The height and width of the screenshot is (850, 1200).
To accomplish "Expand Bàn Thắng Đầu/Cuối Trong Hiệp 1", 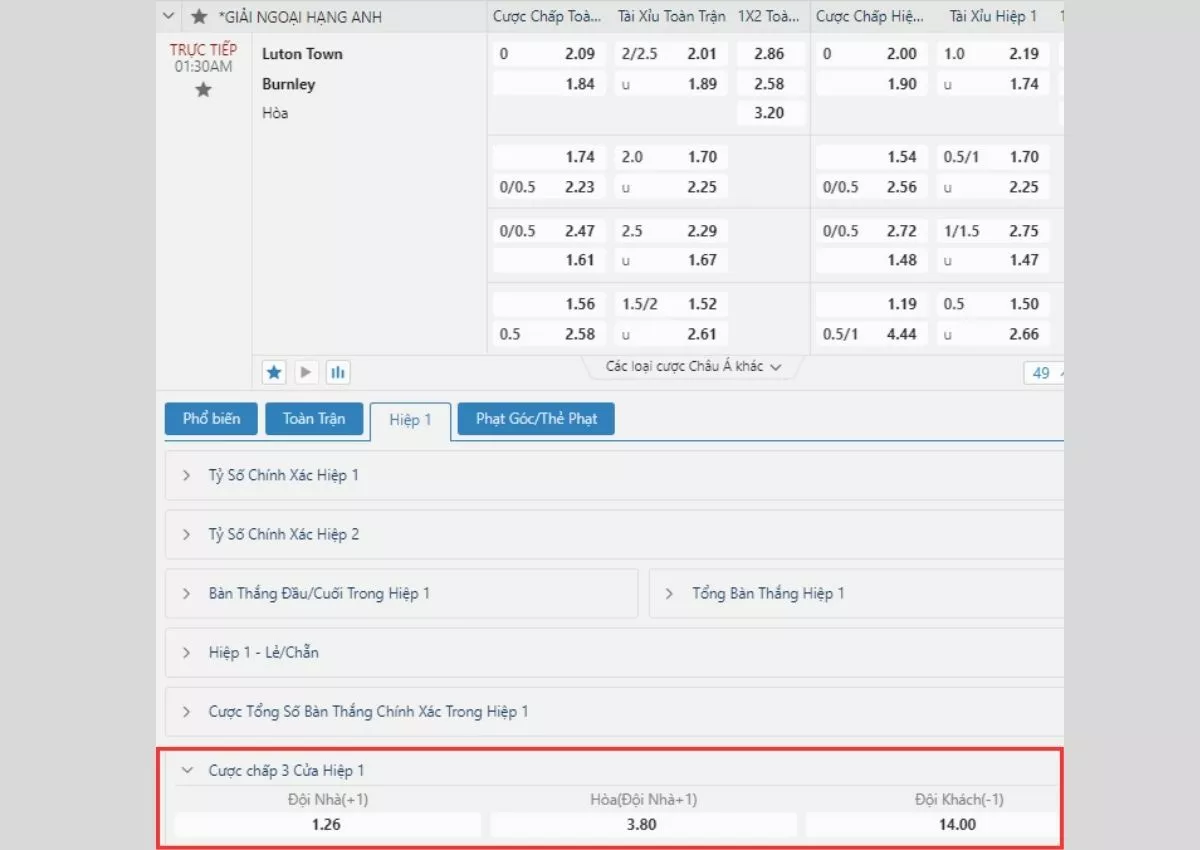I will click(x=401, y=594).
